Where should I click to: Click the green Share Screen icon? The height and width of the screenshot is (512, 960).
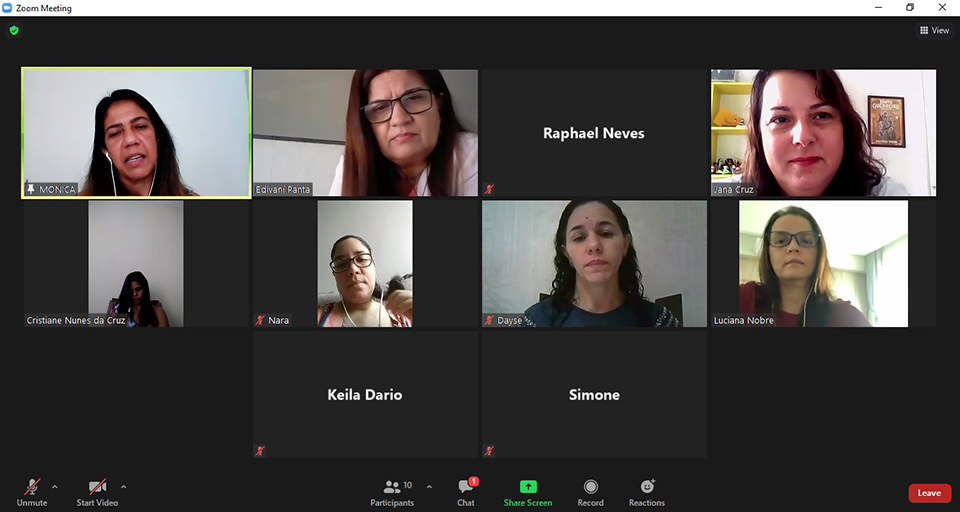coord(528,487)
